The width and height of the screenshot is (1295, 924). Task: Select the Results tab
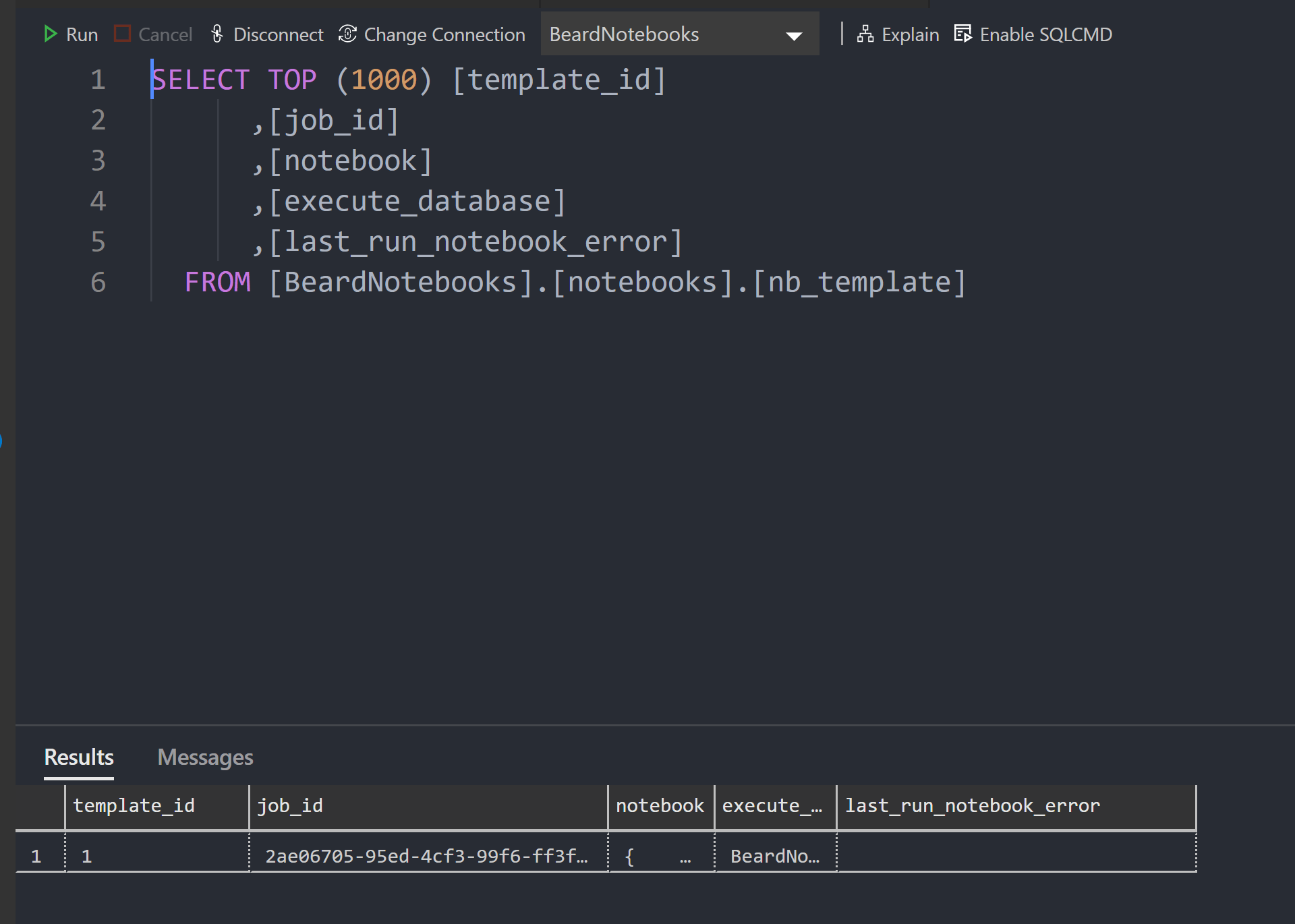pyautogui.click(x=79, y=757)
